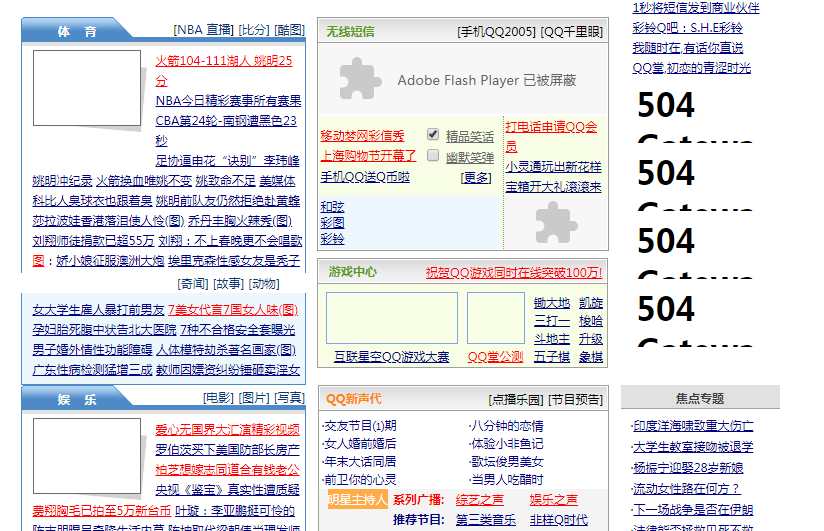Open 杨振宁迎娶28岁新娘 link

[688, 468]
